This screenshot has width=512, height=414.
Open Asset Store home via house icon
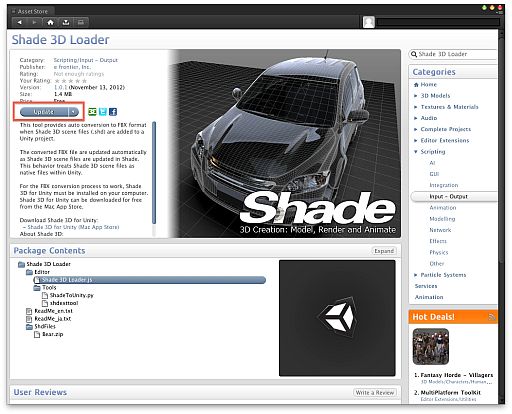[51, 22]
